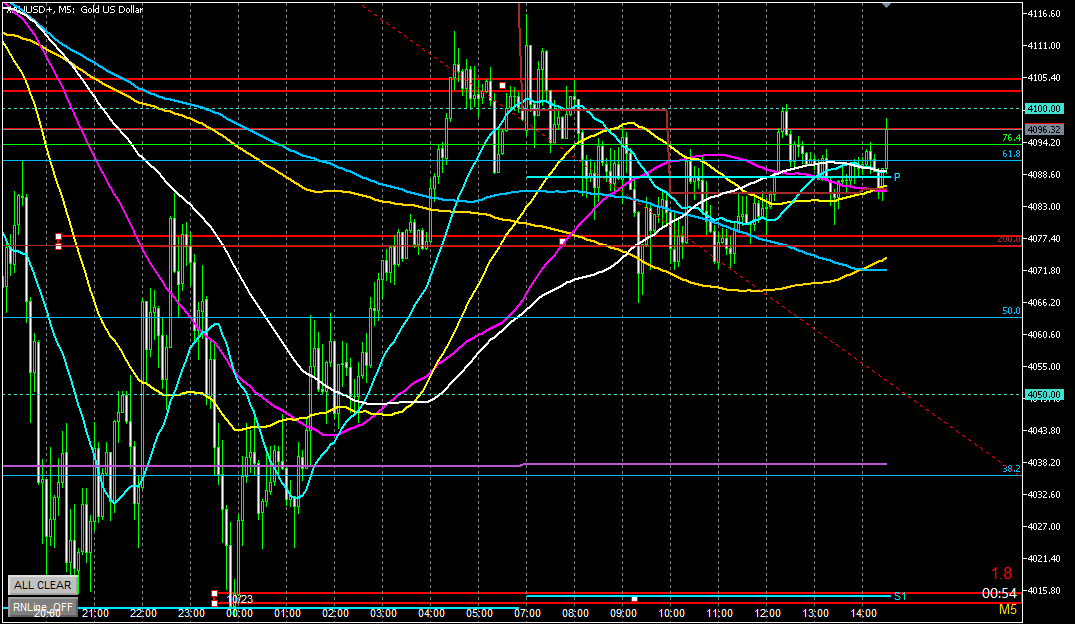The image size is (1075, 624).
Task: Click the white anchor handle on the magenta line
Action: (x=562, y=241)
